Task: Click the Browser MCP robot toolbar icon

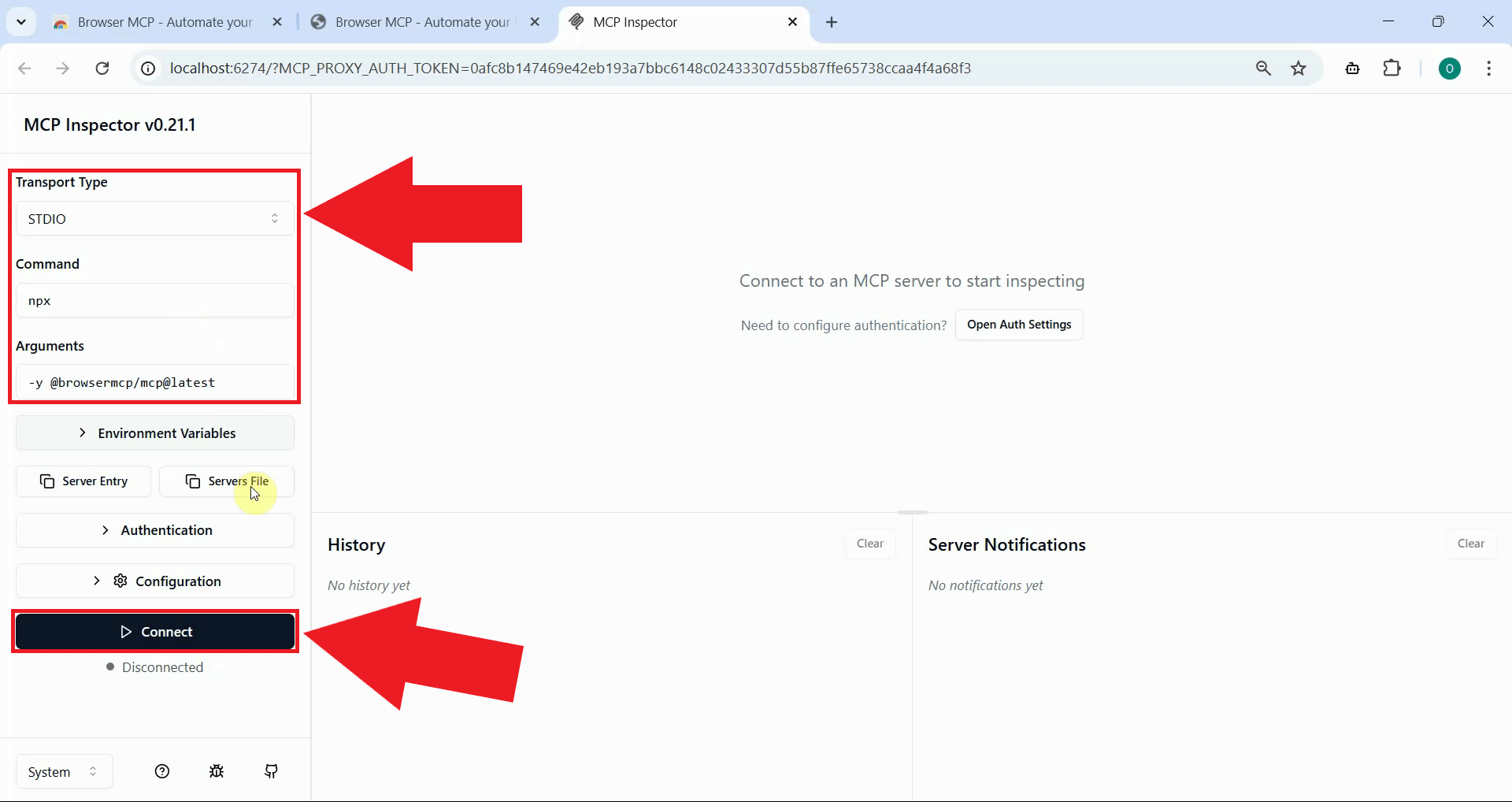Action: coord(1353,69)
